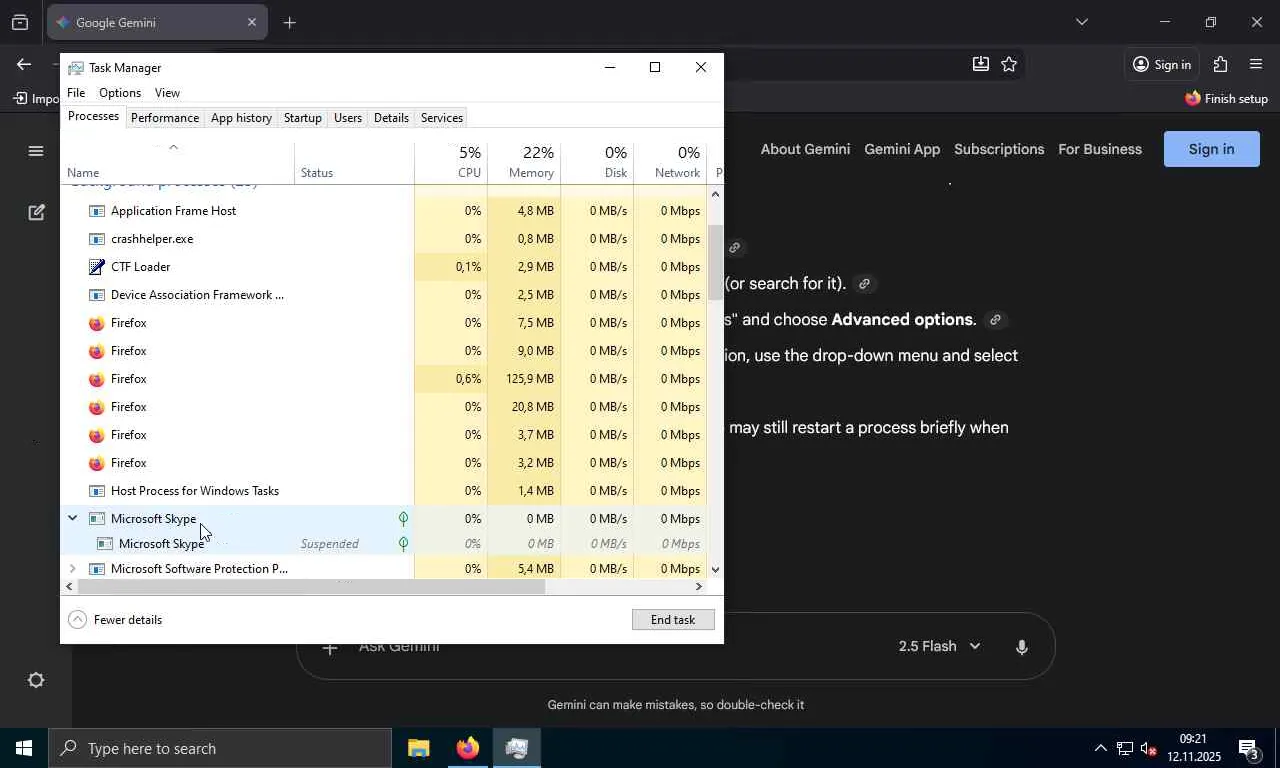Viewport: 1280px width, 768px height.
Task: Open Gemini's main menu hamburger icon
Action: pyautogui.click(x=36, y=151)
